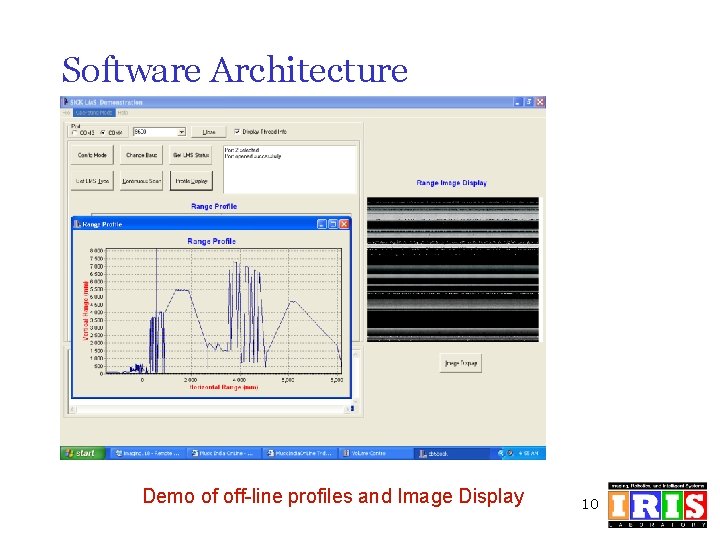The width and height of the screenshot is (720, 540).
Task: Switch to the Remote desktop taskbar item
Action: (x=148, y=453)
